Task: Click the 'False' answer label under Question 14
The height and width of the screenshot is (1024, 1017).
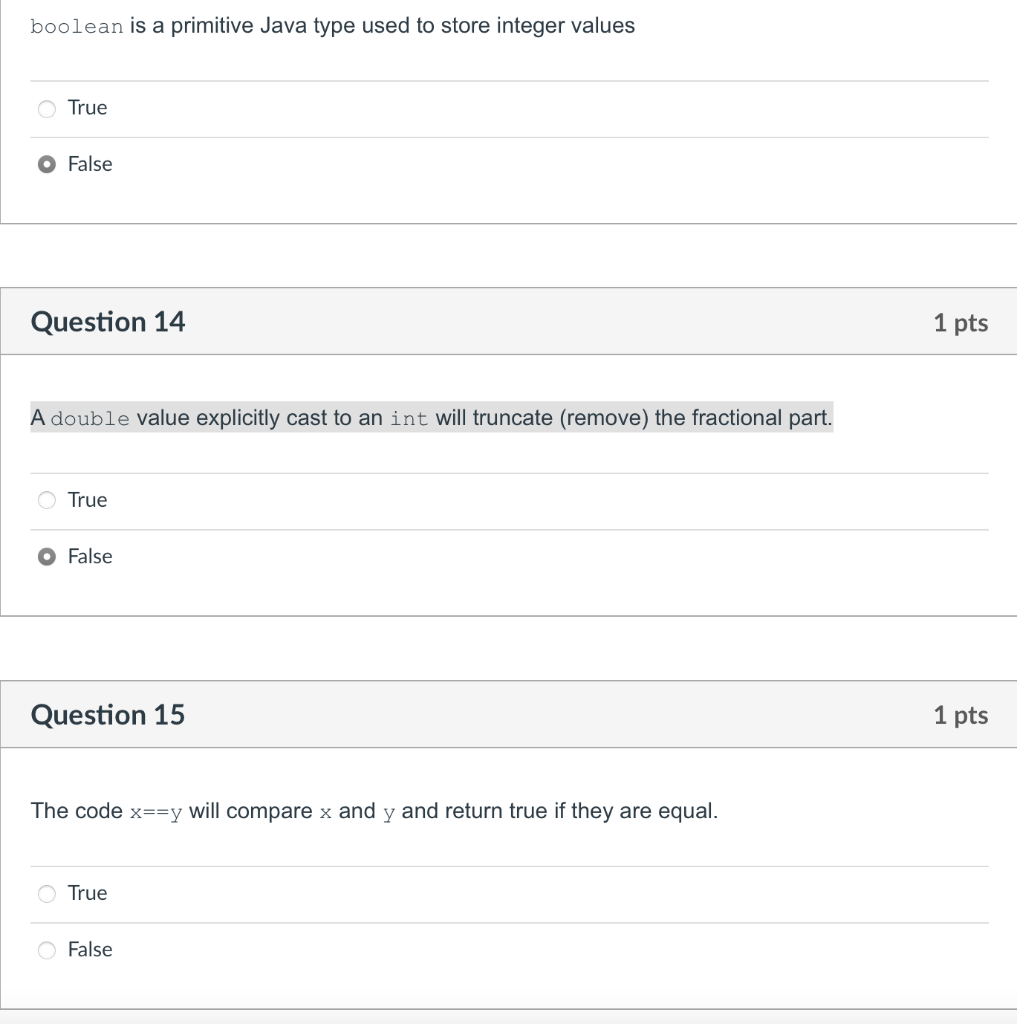Action: [90, 556]
